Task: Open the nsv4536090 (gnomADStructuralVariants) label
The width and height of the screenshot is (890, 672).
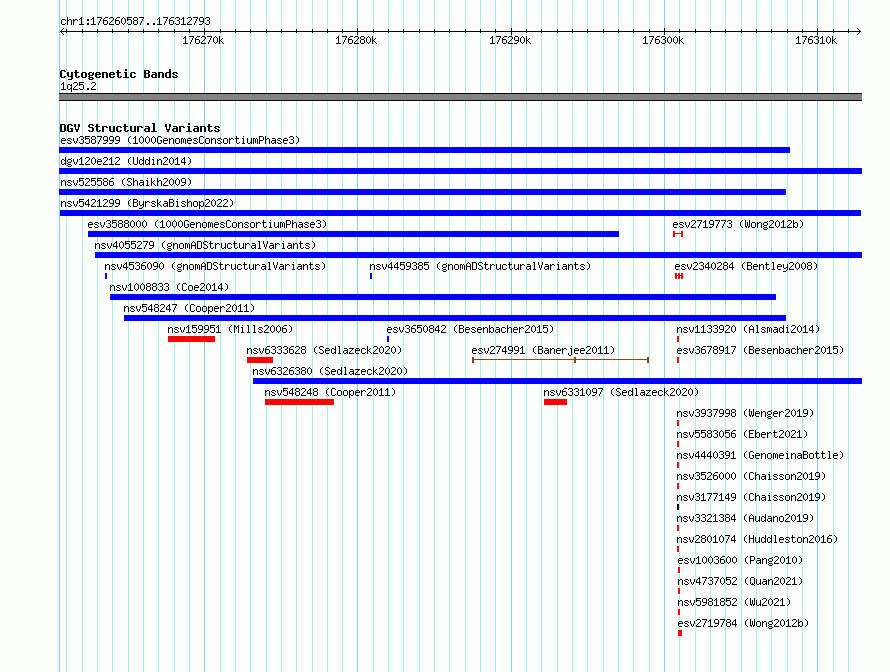Action: click(215, 266)
